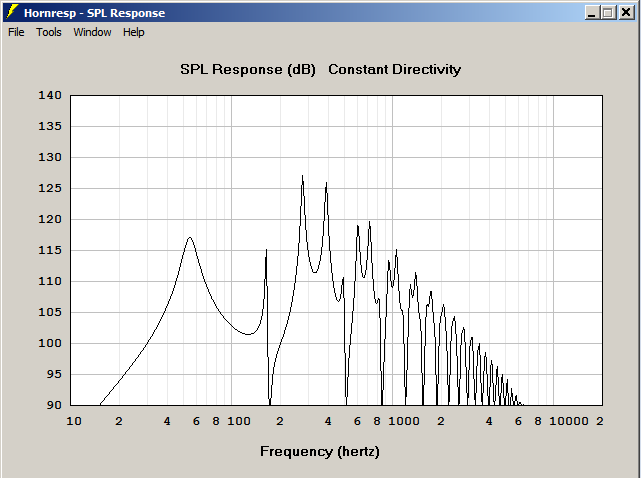The height and width of the screenshot is (478, 641).
Task: Click the 140 label on the dB axis
Action: [x=50, y=95]
